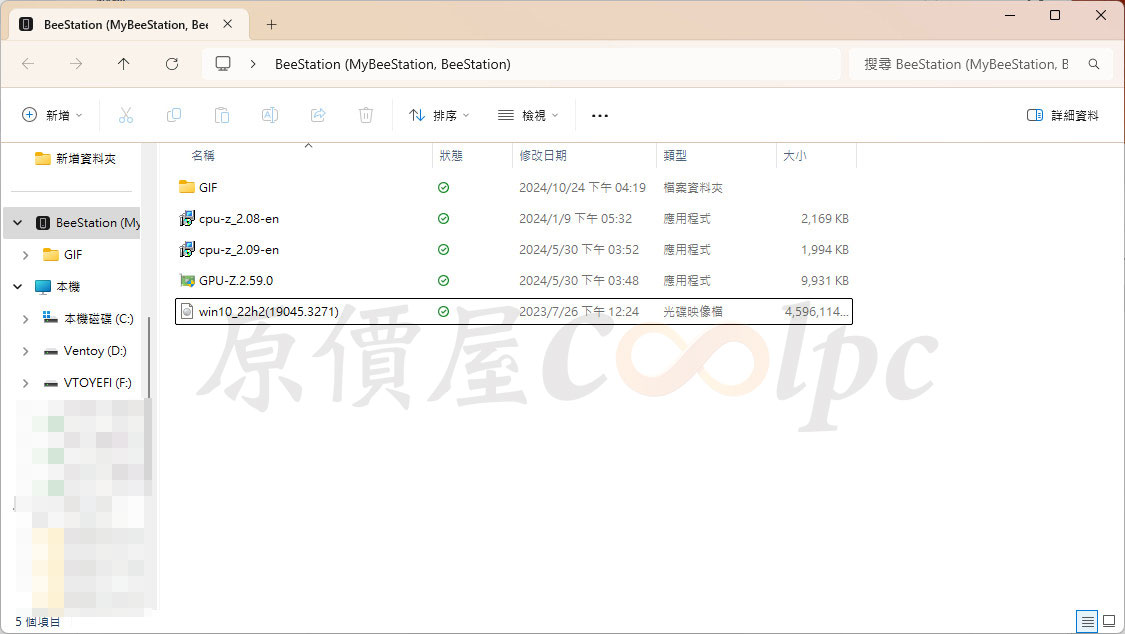Select BeeStation in navigation pane
Screen dimensions: 1125x634
(88, 222)
